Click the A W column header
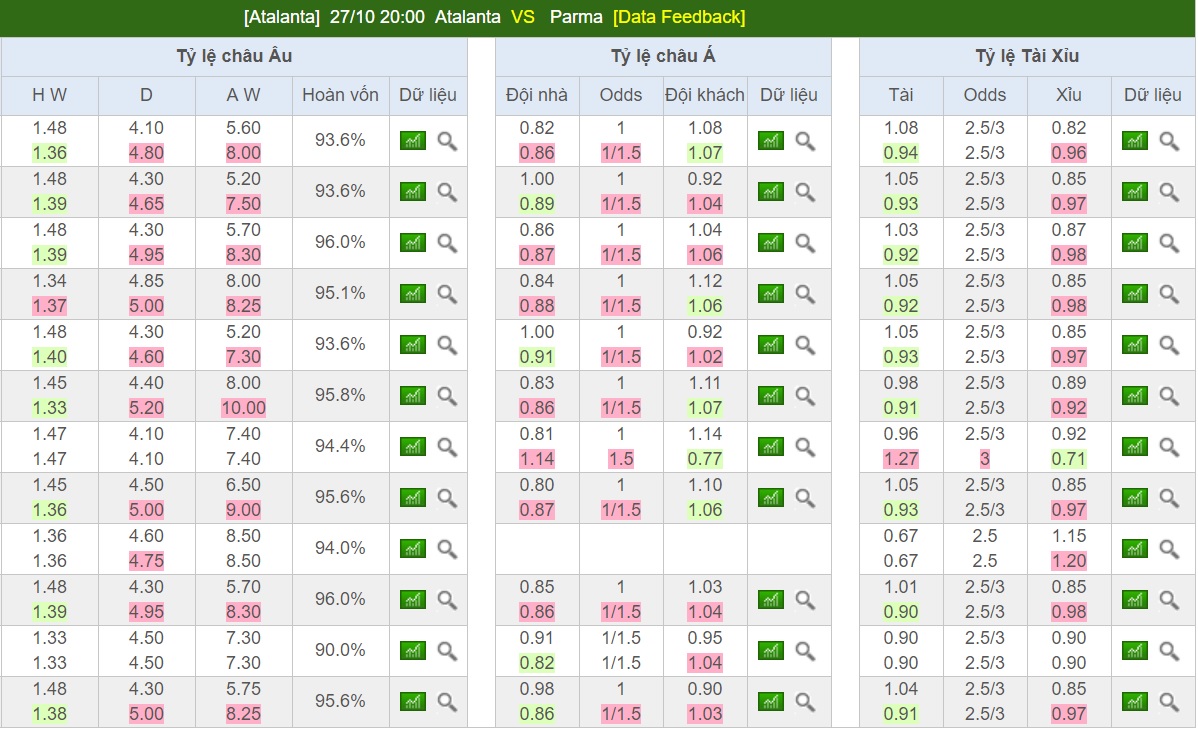Screen dimensions: 1198x729 click(244, 95)
